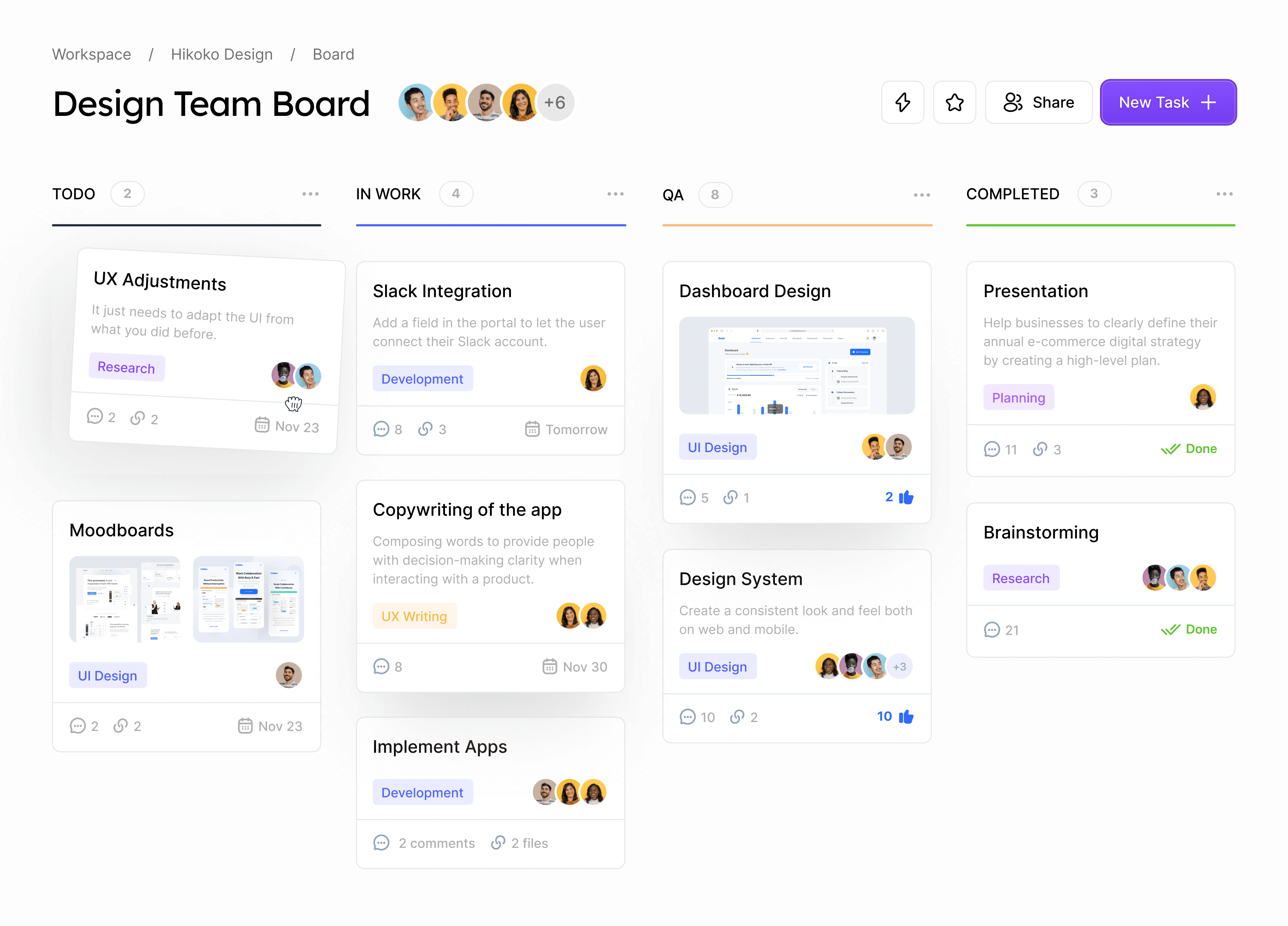The width and height of the screenshot is (1288, 926).
Task: Click the comments icon on Slack Integration
Action: point(381,430)
